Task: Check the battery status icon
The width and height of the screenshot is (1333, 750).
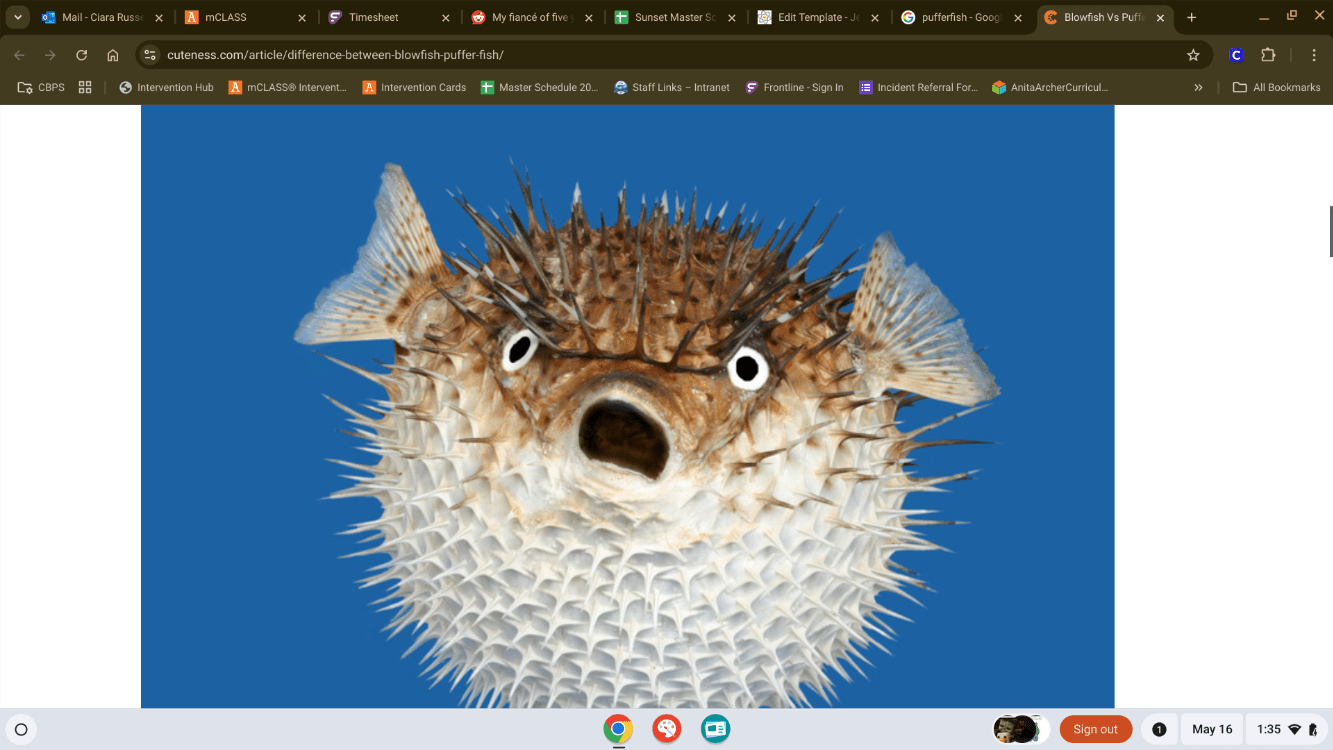Action: tap(1312, 729)
